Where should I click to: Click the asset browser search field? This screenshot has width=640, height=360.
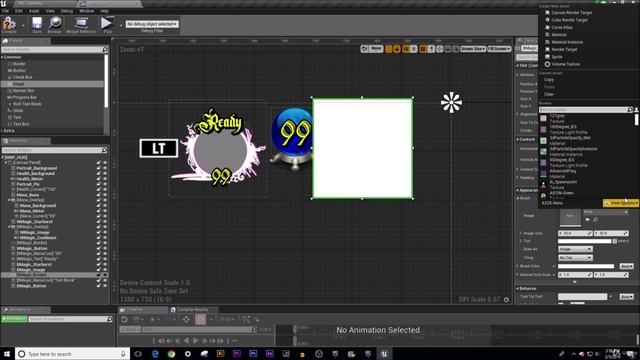585,110
